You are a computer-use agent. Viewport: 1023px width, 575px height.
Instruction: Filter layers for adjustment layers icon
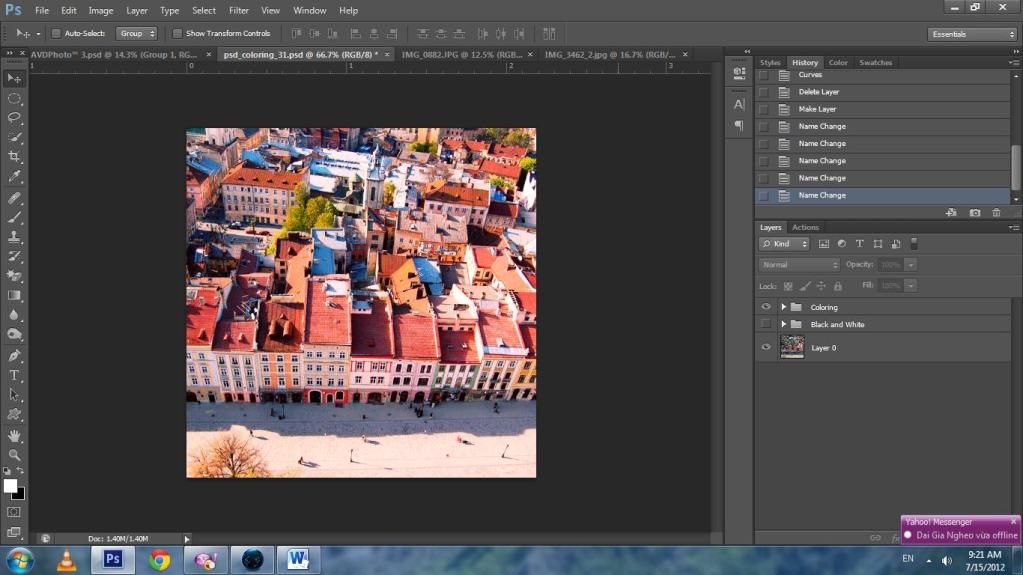842,244
